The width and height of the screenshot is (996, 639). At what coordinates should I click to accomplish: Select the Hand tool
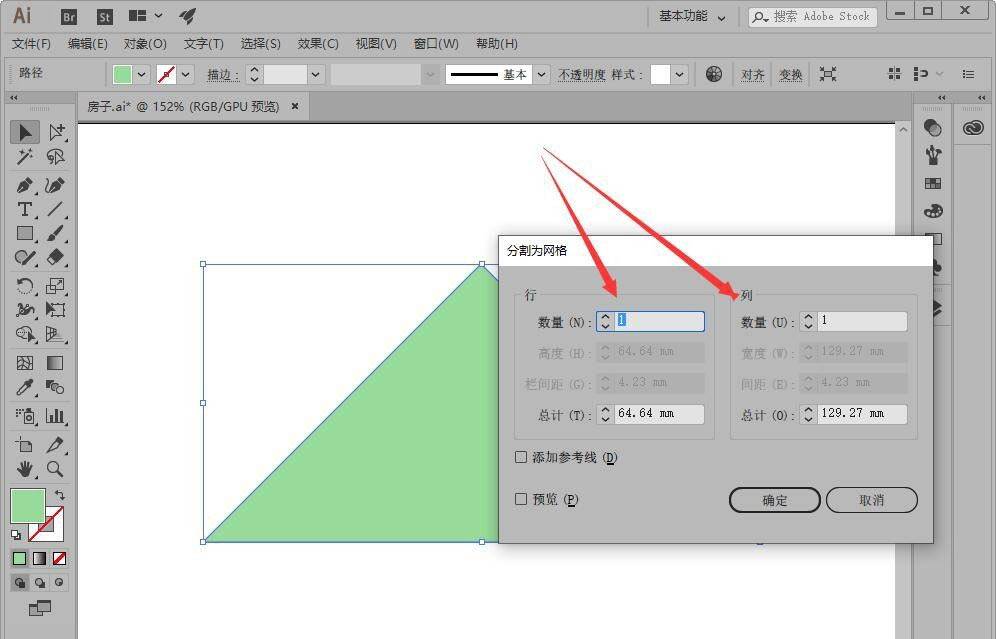(25, 468)
